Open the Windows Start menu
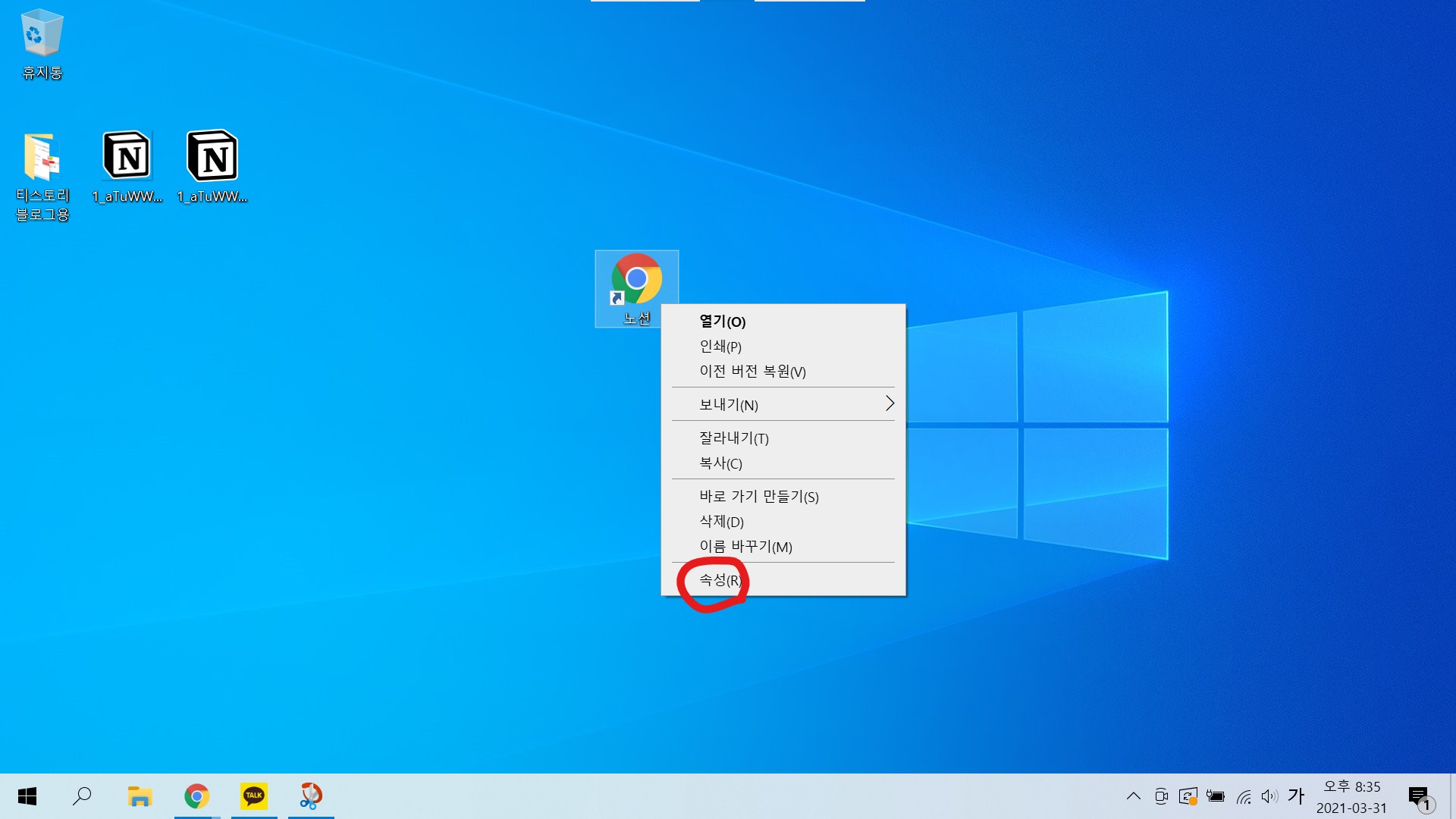Image resolution: width=1456 pixels, height=819 pixels. [27, 796]
